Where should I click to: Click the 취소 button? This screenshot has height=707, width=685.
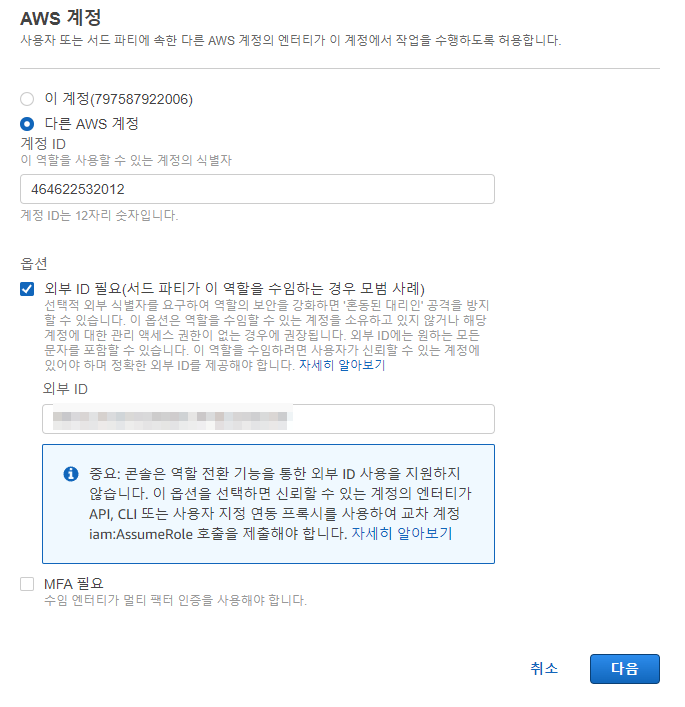tap(544, 668)
